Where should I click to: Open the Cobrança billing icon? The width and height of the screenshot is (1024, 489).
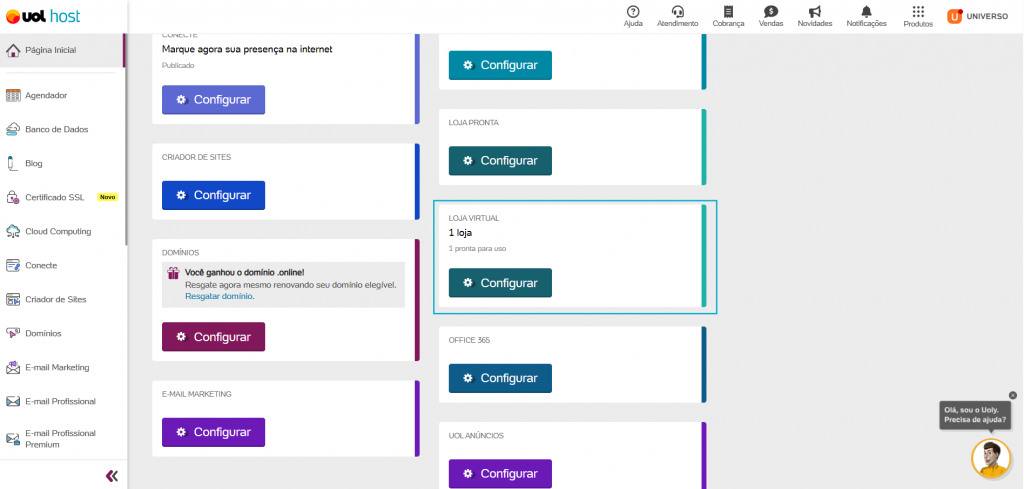pyautogui.click(x=728, y=12)
